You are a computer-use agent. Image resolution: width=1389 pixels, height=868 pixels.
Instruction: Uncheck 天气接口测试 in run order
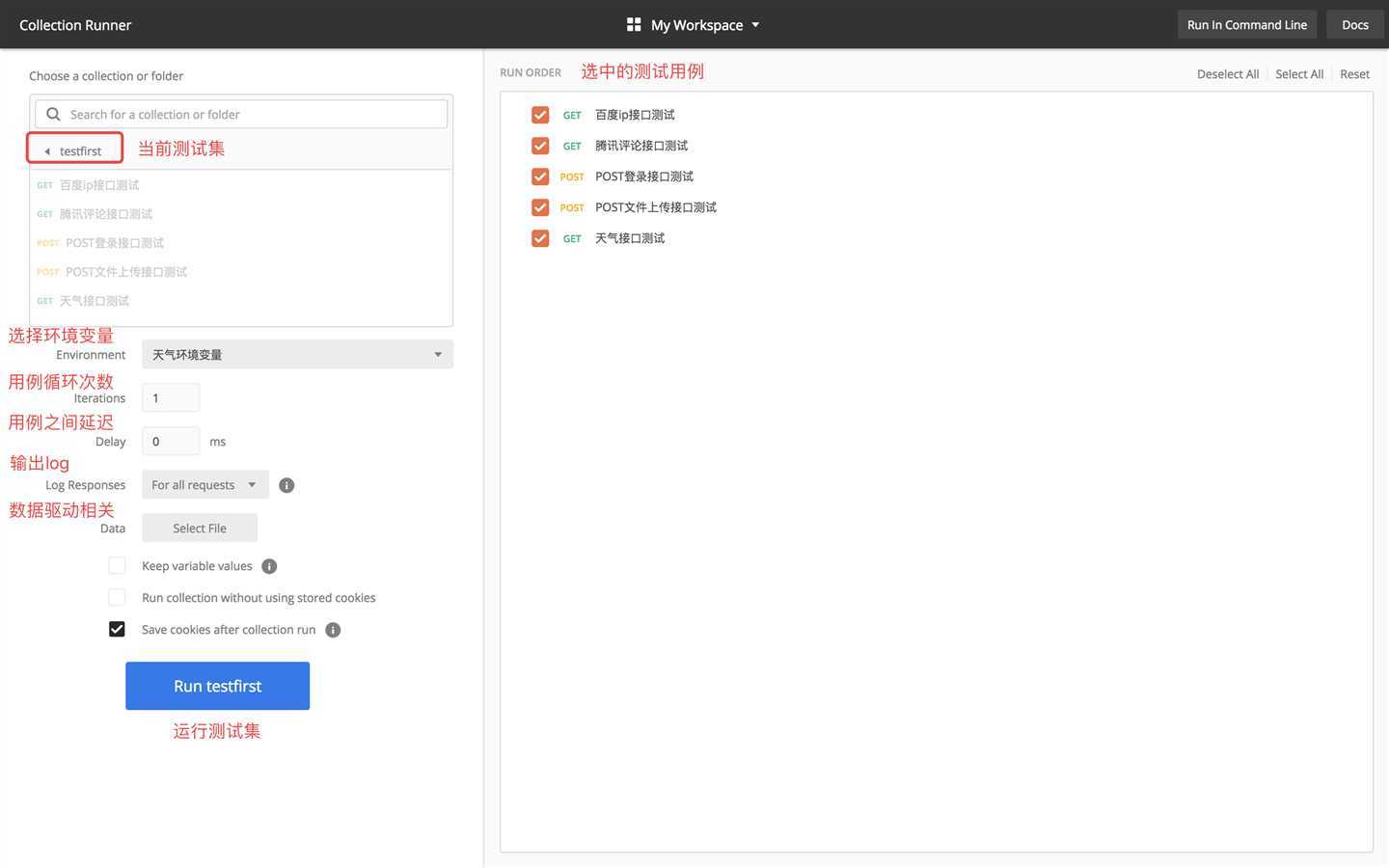click(540, 238)
